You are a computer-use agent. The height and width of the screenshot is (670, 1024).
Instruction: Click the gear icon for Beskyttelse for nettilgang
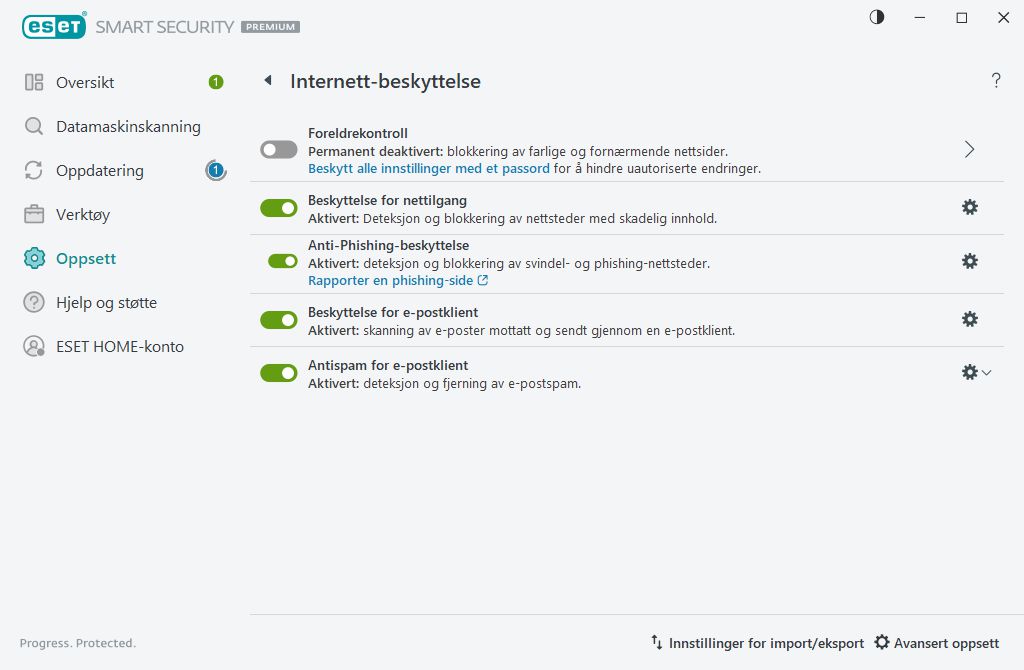[x=969, y=207]
